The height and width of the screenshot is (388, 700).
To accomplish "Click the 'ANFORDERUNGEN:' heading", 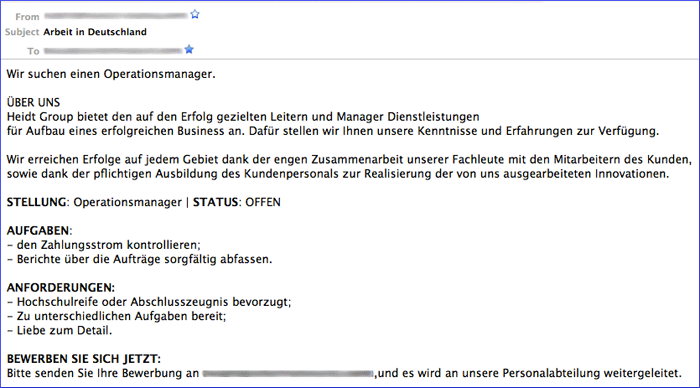I will [61, 288].
